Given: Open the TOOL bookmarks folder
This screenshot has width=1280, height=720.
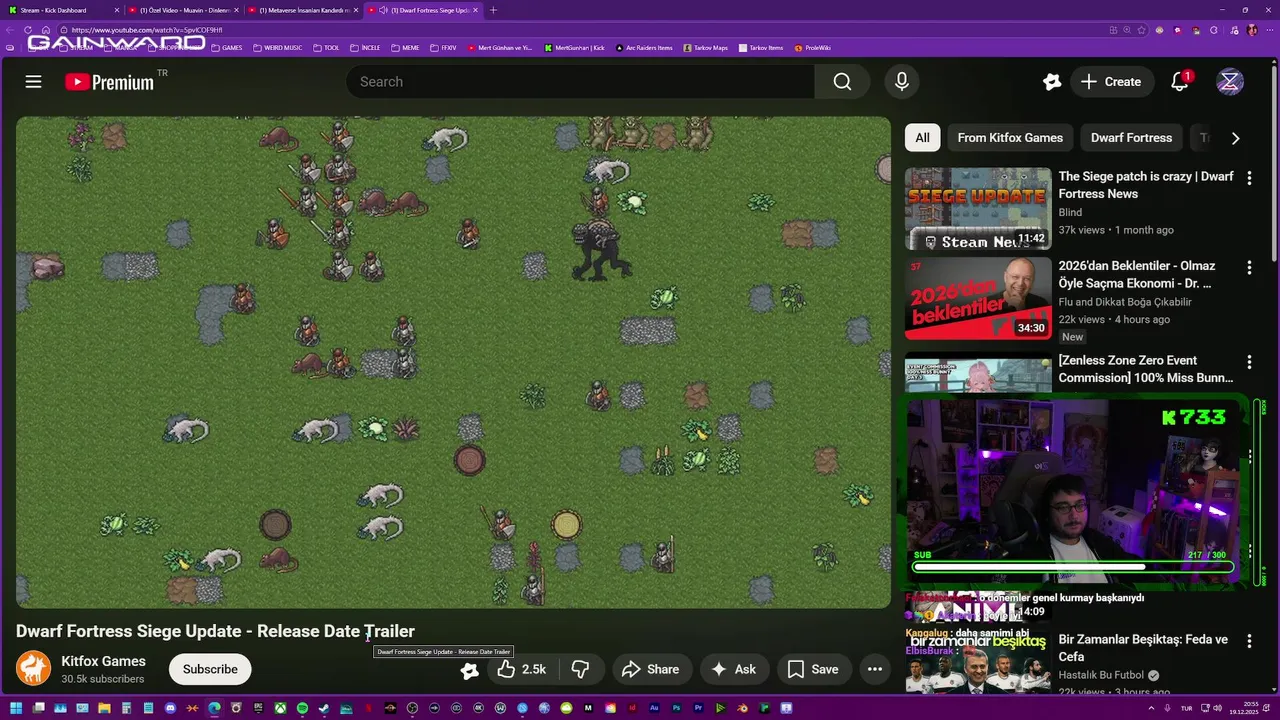Looking at the screenshot, I should tap(327, 48).
